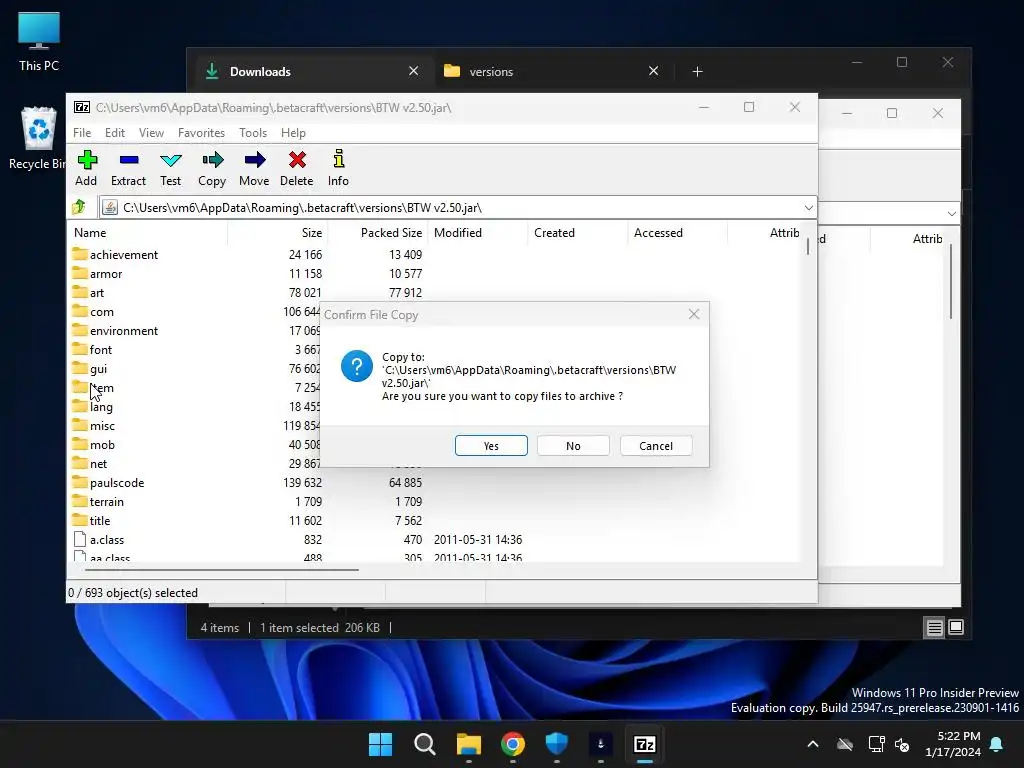
Task: Open Windows Security shield in taskbar
Action: click(556, 744)
